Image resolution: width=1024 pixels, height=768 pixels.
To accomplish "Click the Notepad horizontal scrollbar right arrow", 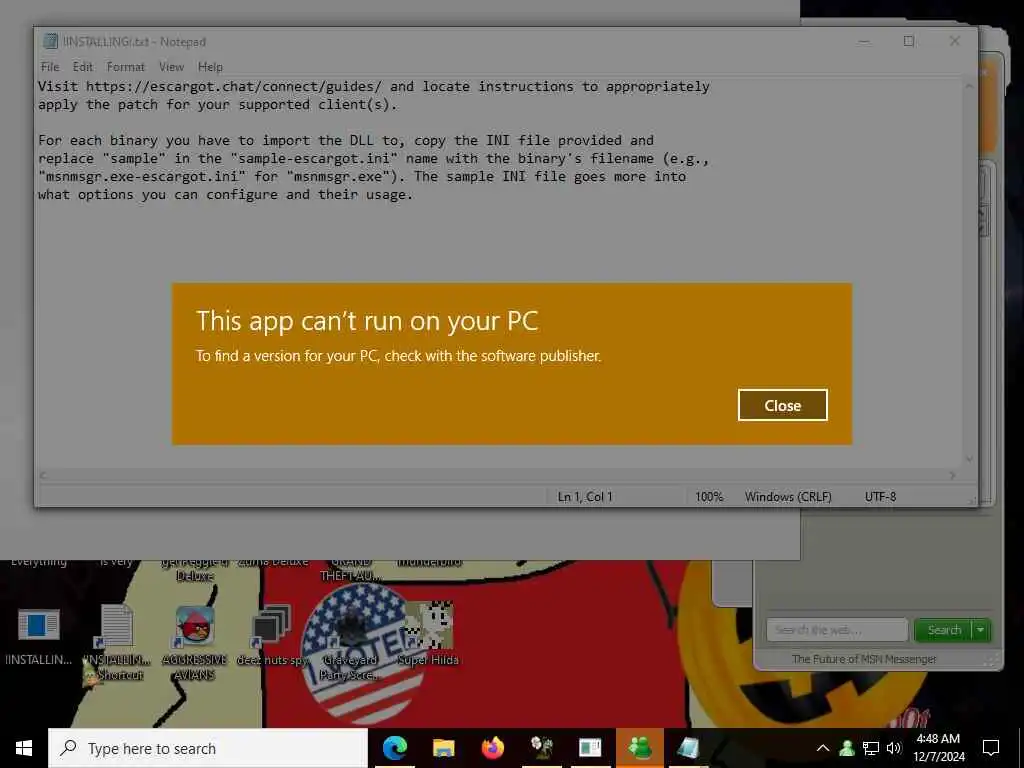I will (x=953, y=475).
